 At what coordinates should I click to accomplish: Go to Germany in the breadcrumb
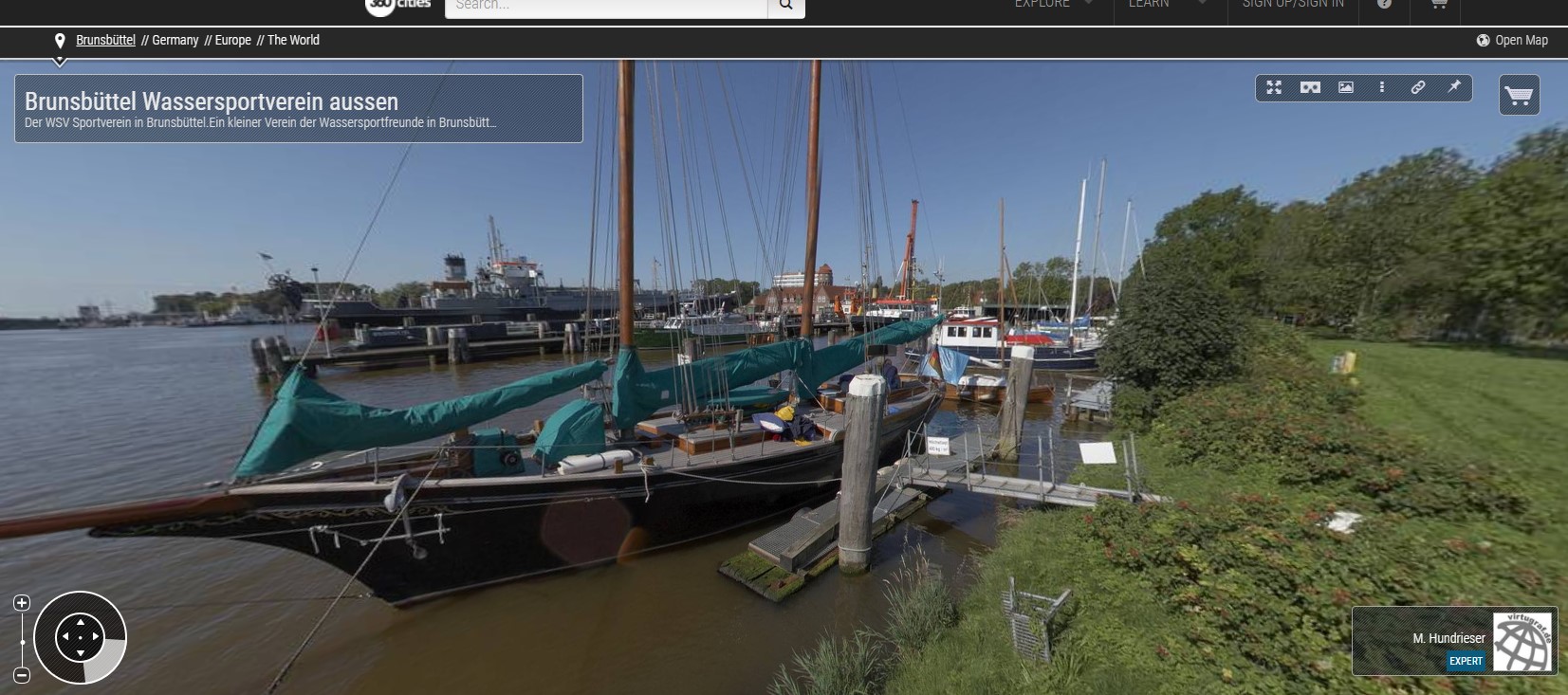[x=175, y=40]
